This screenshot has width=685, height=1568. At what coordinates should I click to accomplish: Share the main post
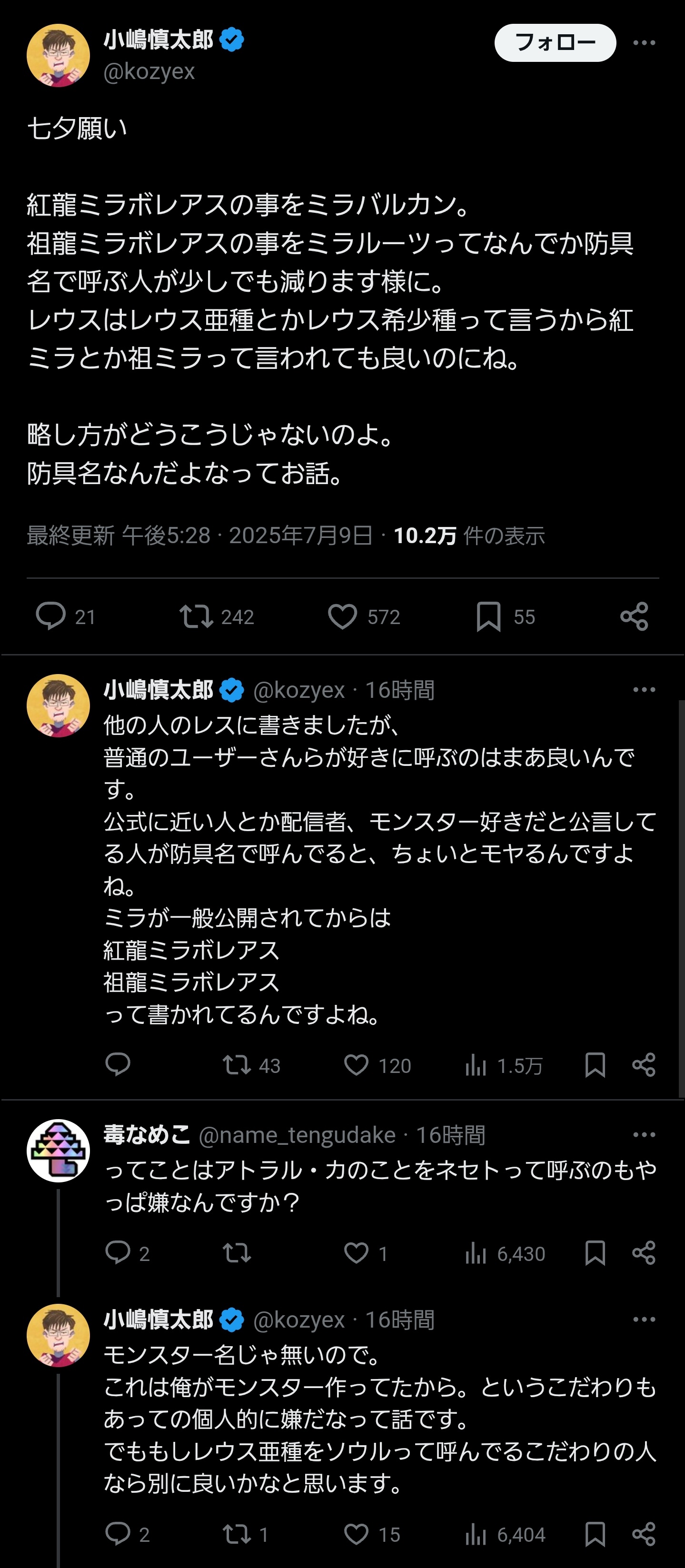tap(634, 616)
